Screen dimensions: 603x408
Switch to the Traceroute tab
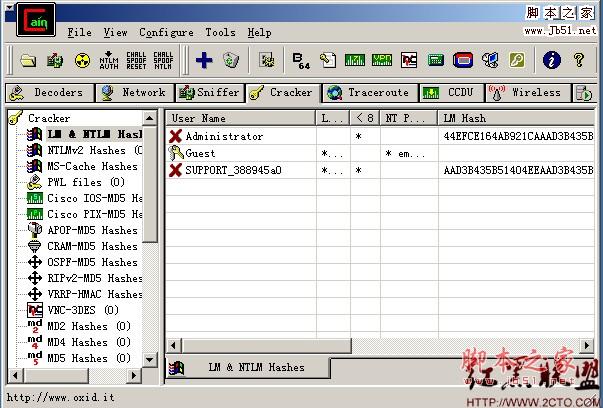[x=370, y=93]
